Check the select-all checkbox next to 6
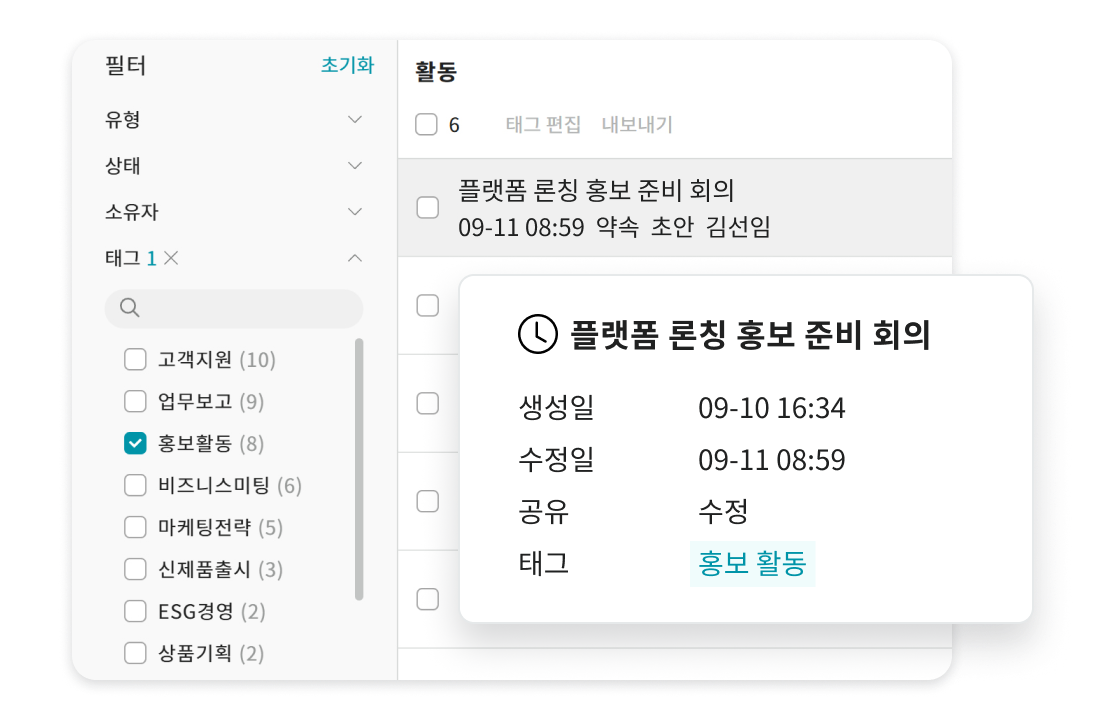Viewport: 1100px width, 720px height. pyautogui.click(x=427, y=124)
